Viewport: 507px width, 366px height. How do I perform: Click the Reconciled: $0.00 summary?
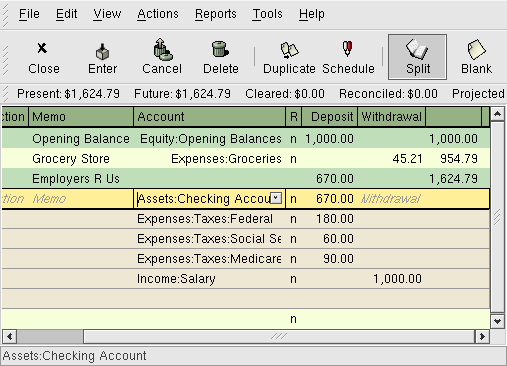388,94
